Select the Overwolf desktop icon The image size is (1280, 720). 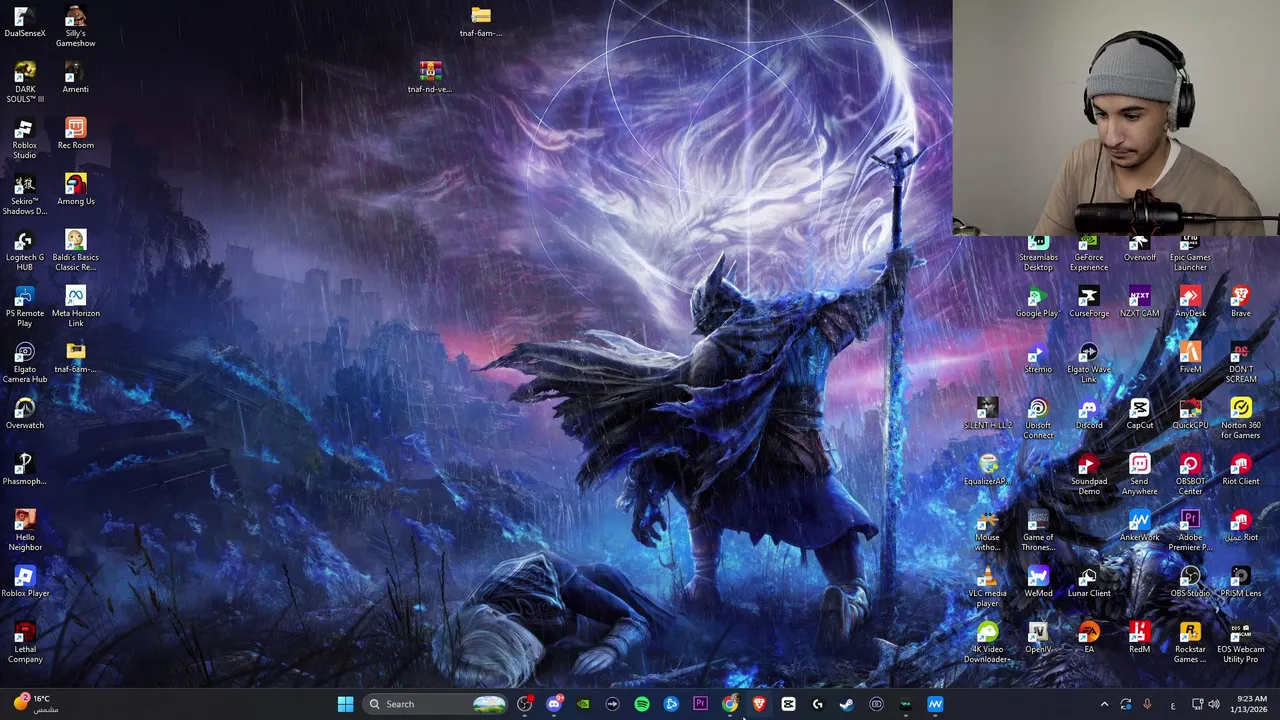(x=1140, y=250)
